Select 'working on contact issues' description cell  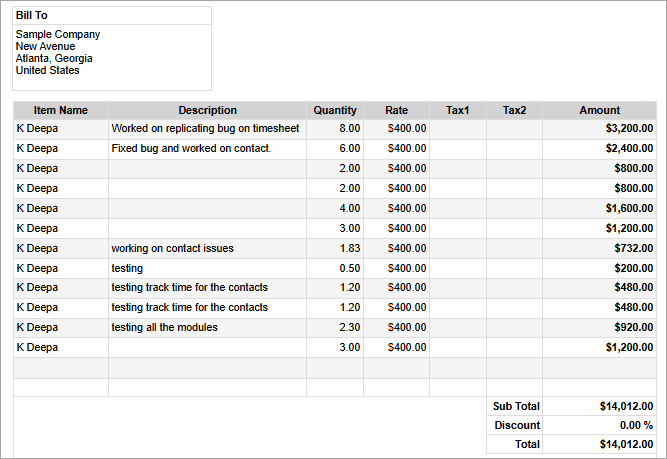172,248
